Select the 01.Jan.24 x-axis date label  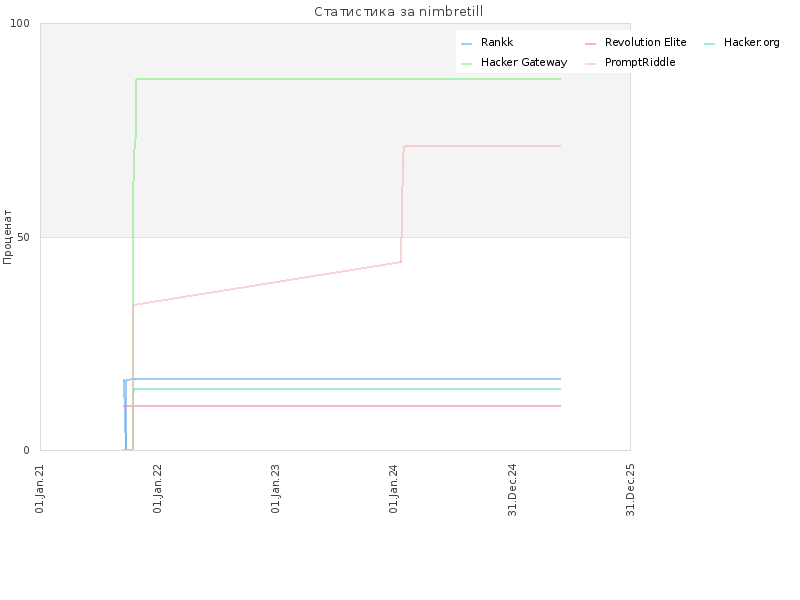pos(393,488)
